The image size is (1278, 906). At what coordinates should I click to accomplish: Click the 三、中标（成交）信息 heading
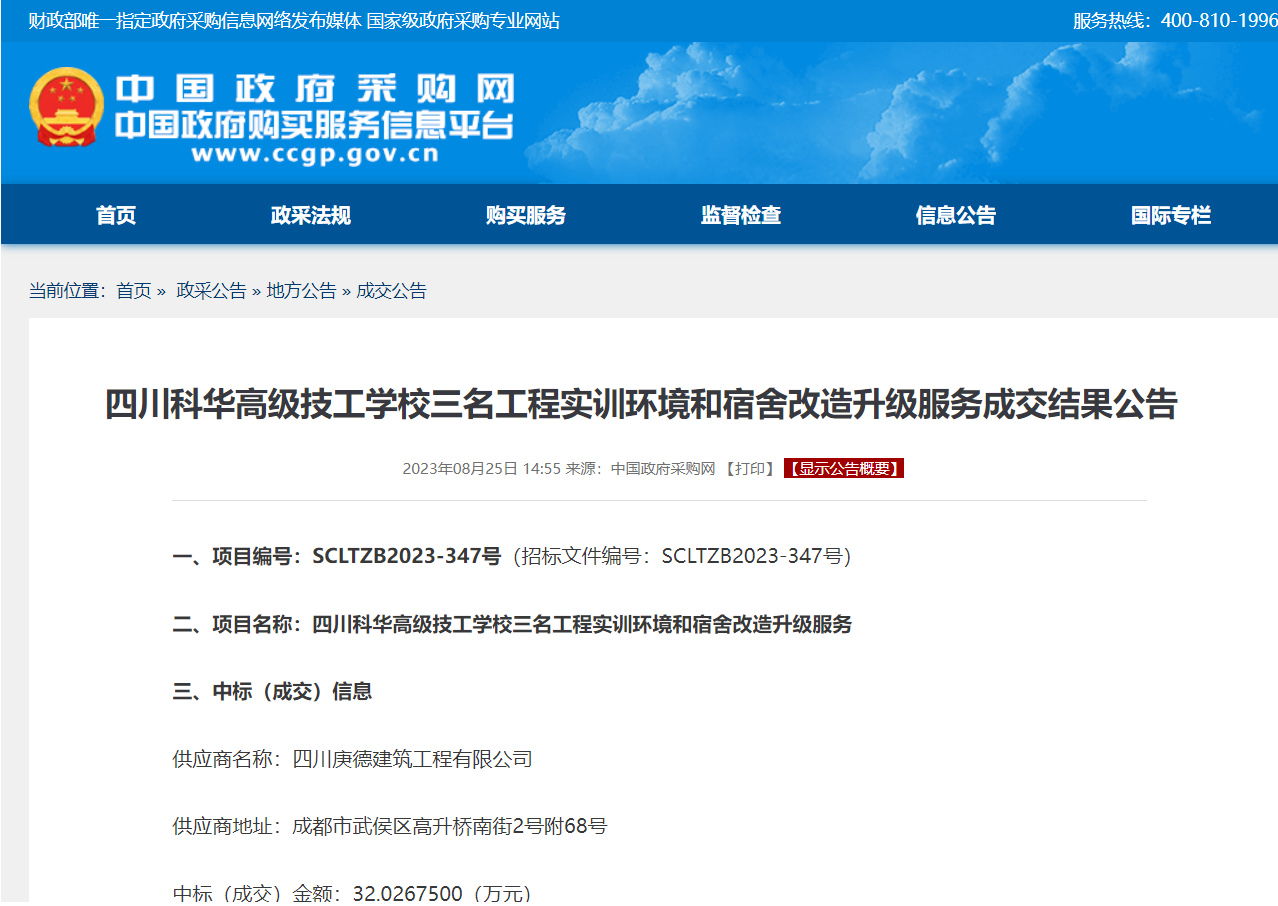[x=272, y=692]
